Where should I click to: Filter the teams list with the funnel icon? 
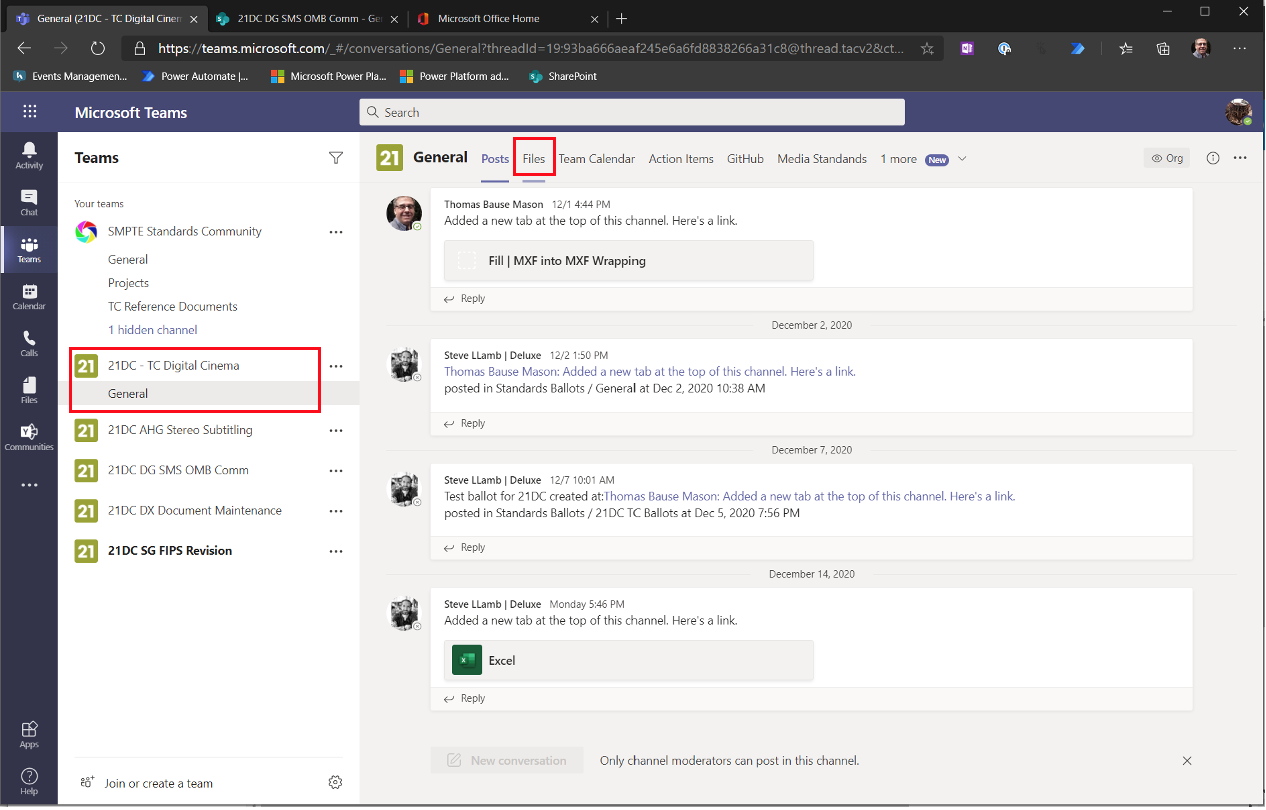335,158
